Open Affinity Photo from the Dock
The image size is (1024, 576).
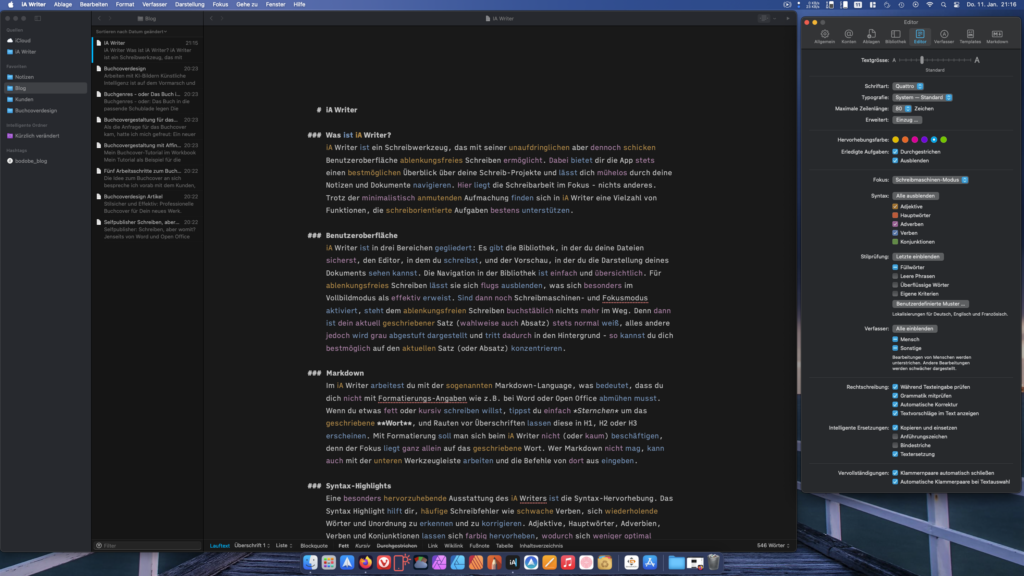click(439, 562)
